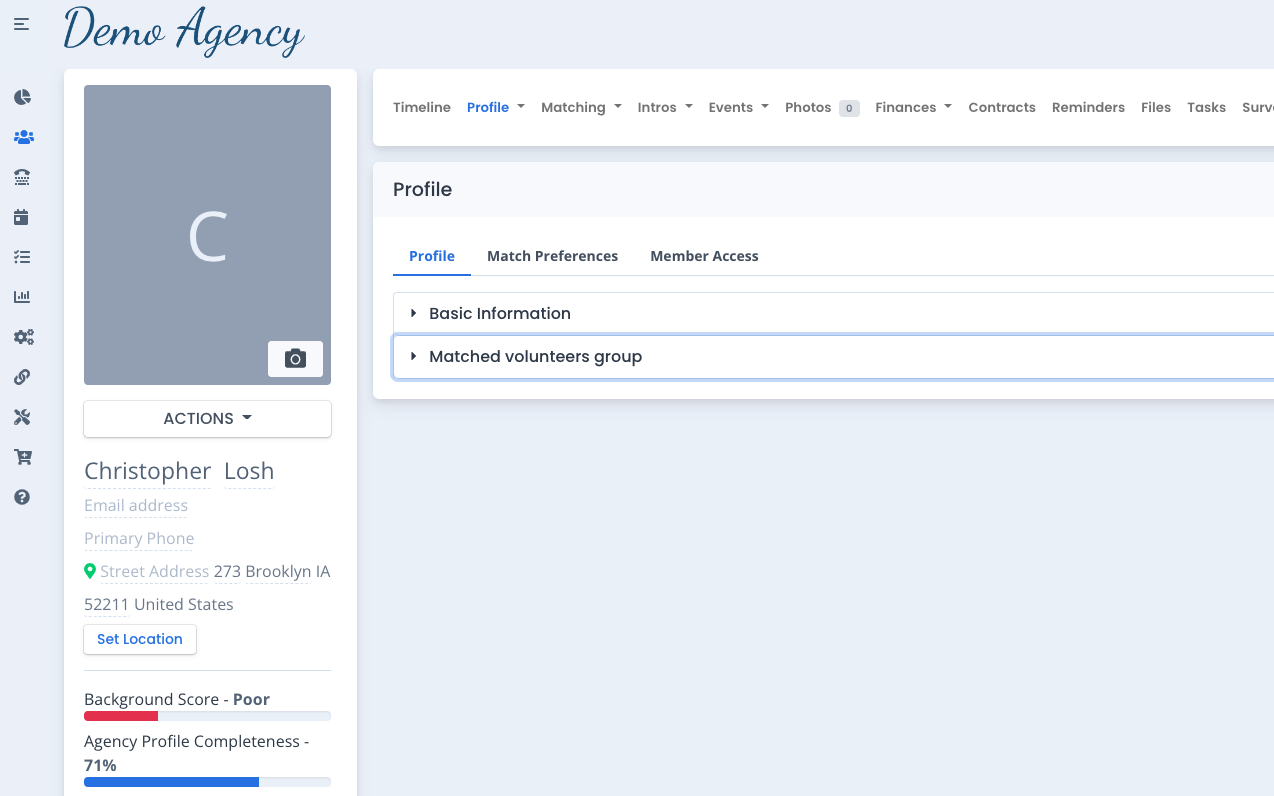Open the calendar icon in sidebar
The height and width of the screenshot is (796, 1274).
(22, 217)
